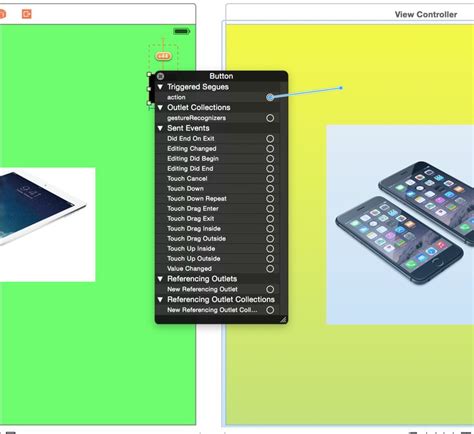Click the action segue connection circle
The image size is (474, 434).
[x=270, y=97]
